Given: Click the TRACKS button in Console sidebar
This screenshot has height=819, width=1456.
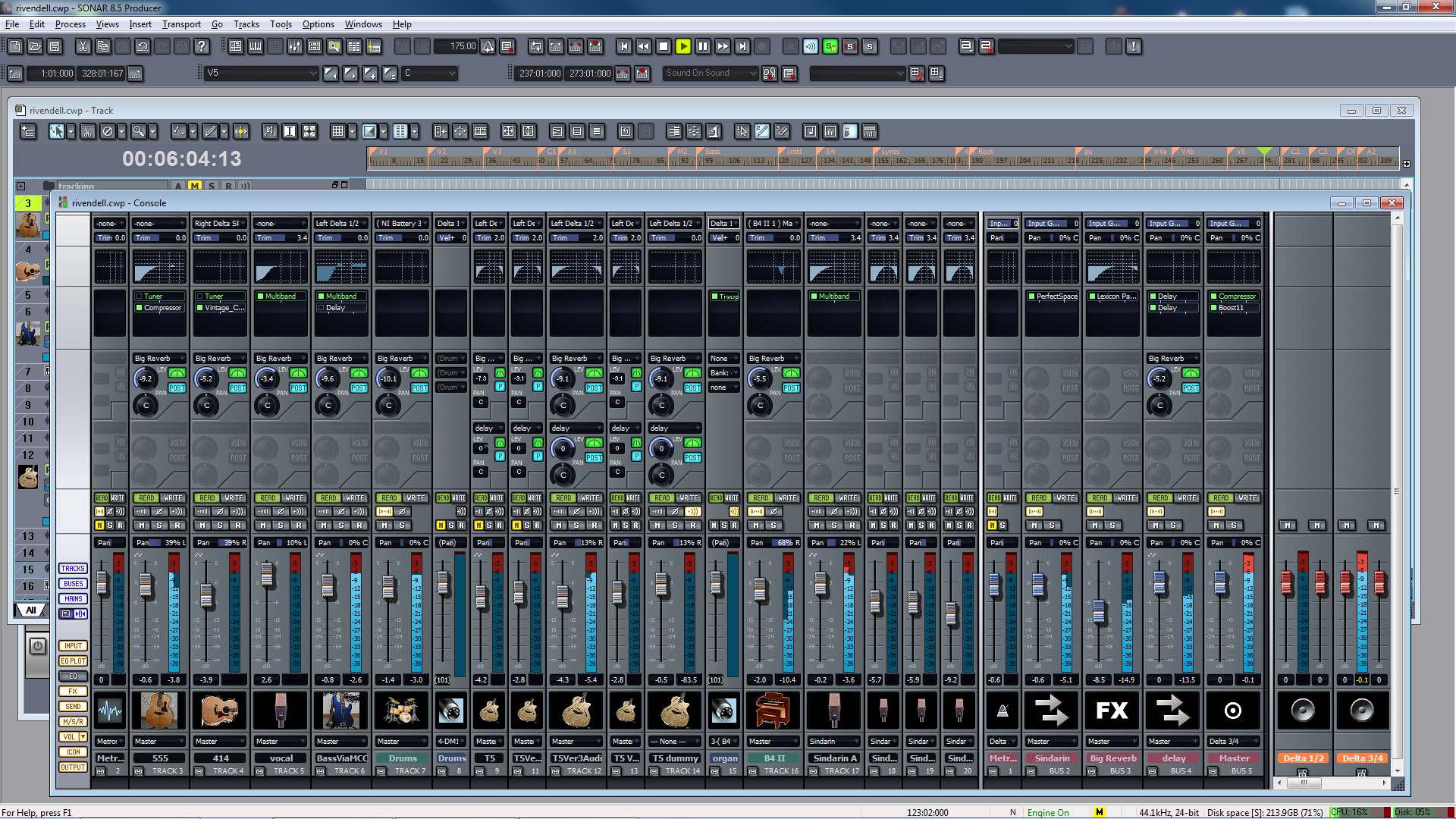Looking at the screenshot, I should (x=73, y=569).
